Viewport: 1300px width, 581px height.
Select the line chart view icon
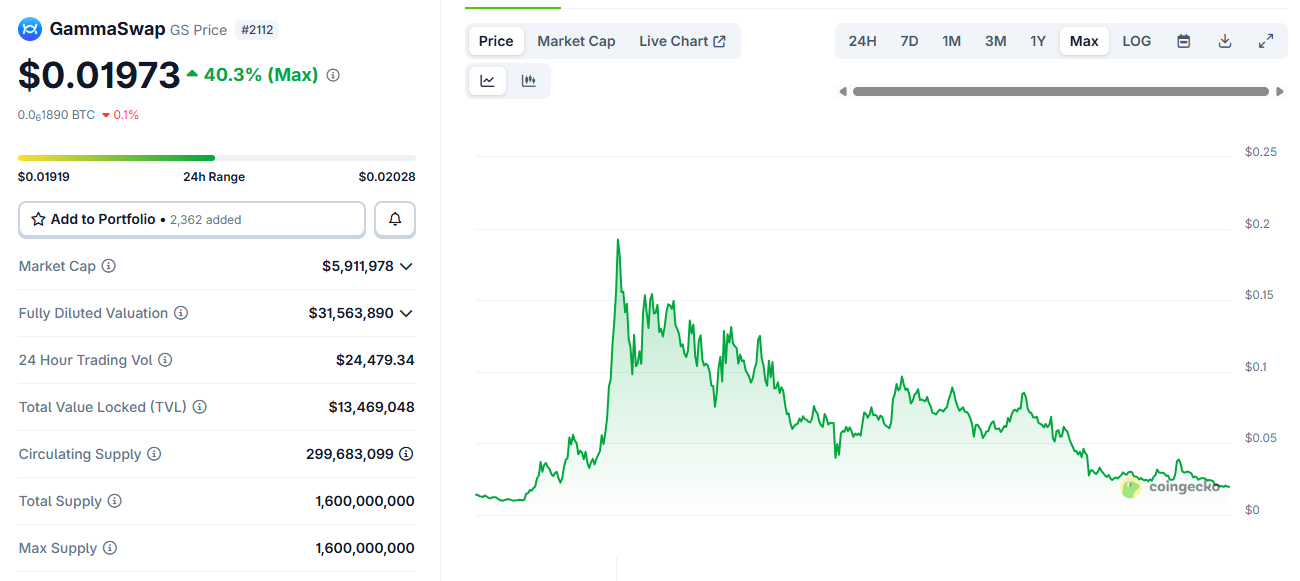pyautogui.click(x=488, y=81)
